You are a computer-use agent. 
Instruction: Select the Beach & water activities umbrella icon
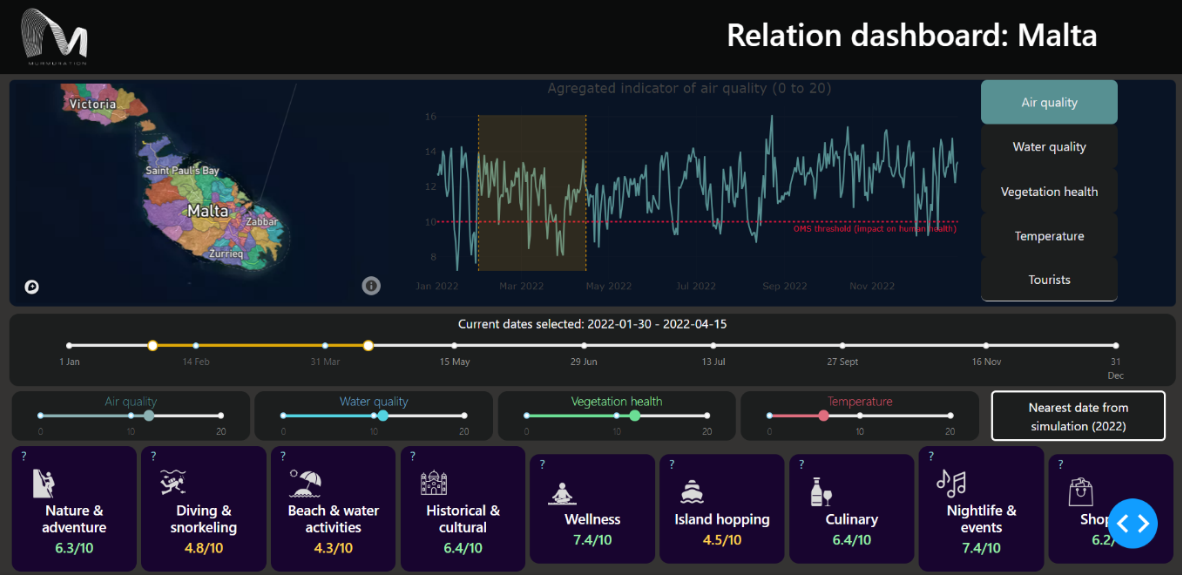tap(306, 483)
